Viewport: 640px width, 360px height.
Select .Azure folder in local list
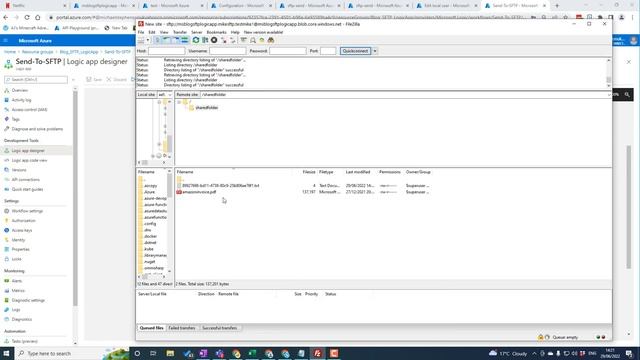click(149, 192)
